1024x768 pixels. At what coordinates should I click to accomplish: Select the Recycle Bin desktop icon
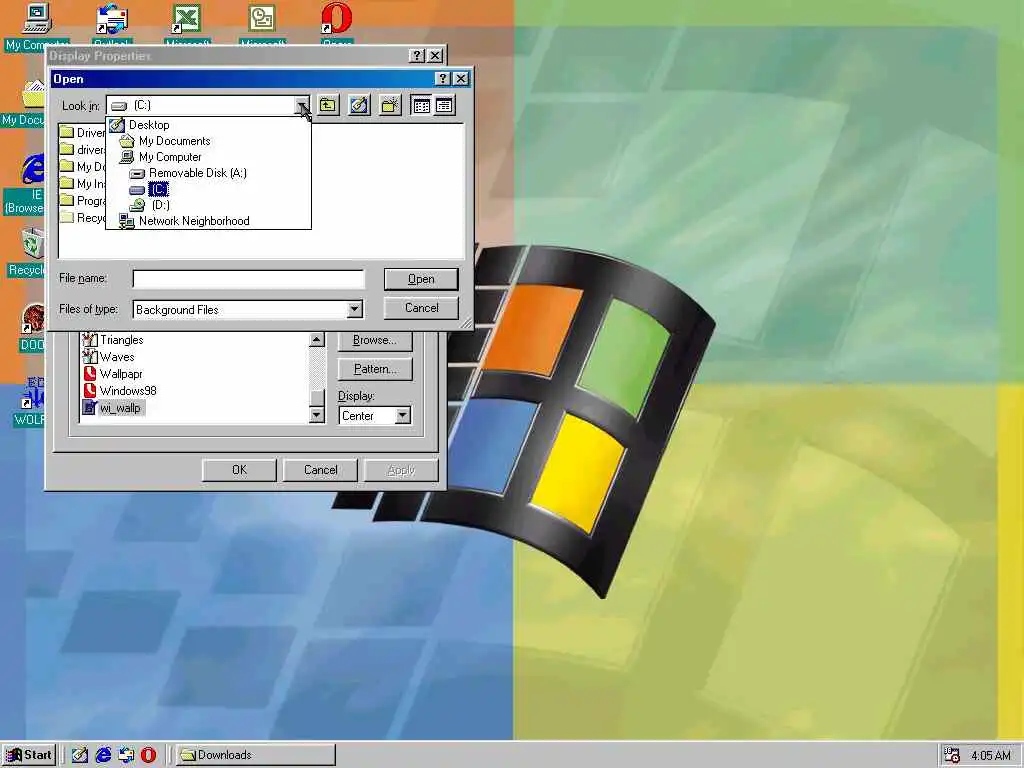pos(26,252)
